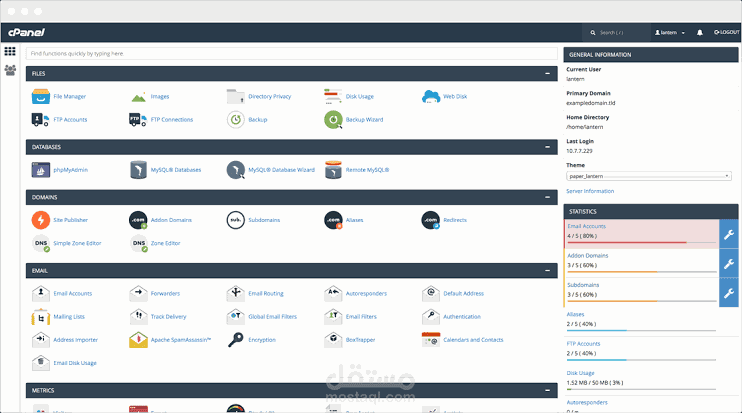The image size is (742, 413).
Task: Click wrench beside Addon Domains statistic
Action: pos(729,264)
